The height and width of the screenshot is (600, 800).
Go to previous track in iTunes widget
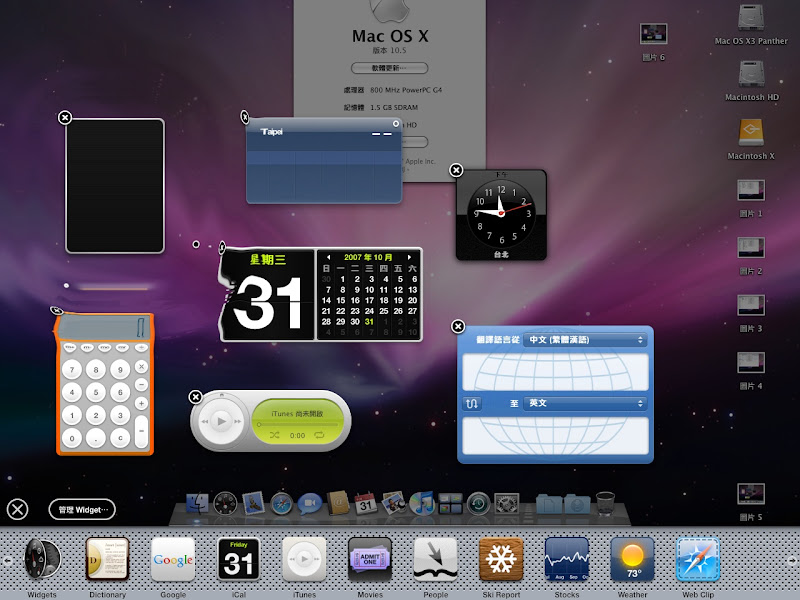tap(205, 421)
